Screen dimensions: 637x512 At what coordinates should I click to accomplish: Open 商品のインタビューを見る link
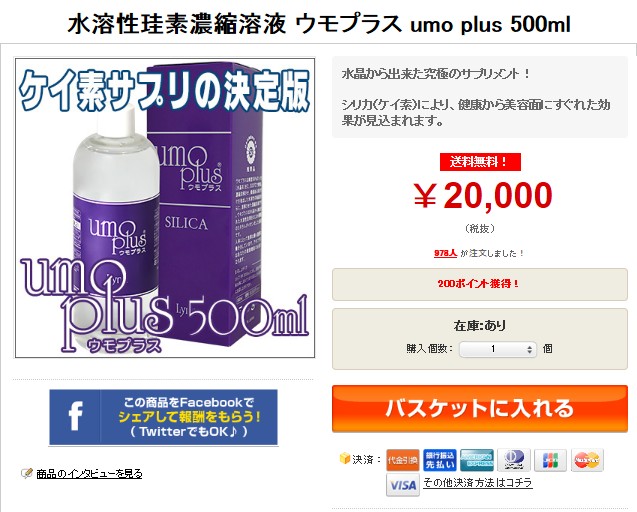pos(89,474)
